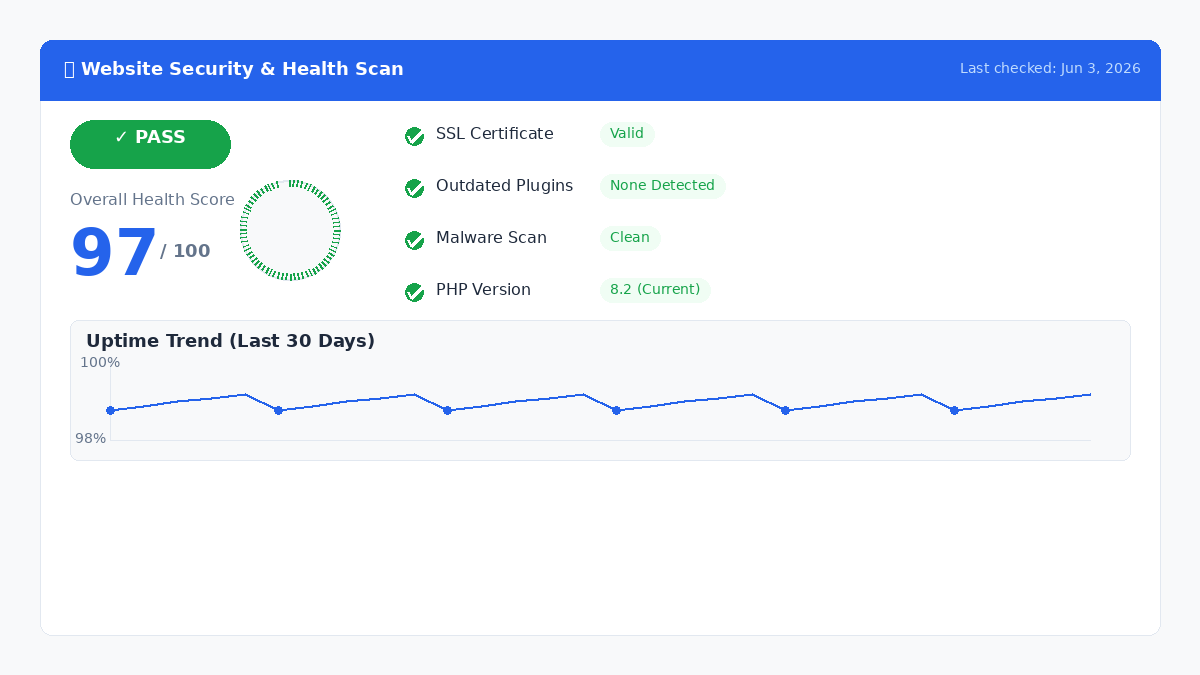1200x675 pixels.
Task: Click the Malware Scan label
Action: click(x=491, y=238)
